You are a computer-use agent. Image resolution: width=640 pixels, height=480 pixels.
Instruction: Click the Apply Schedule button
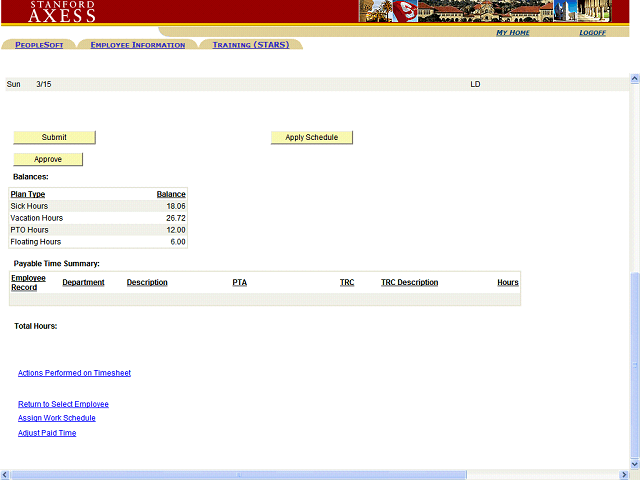(311, 137)
